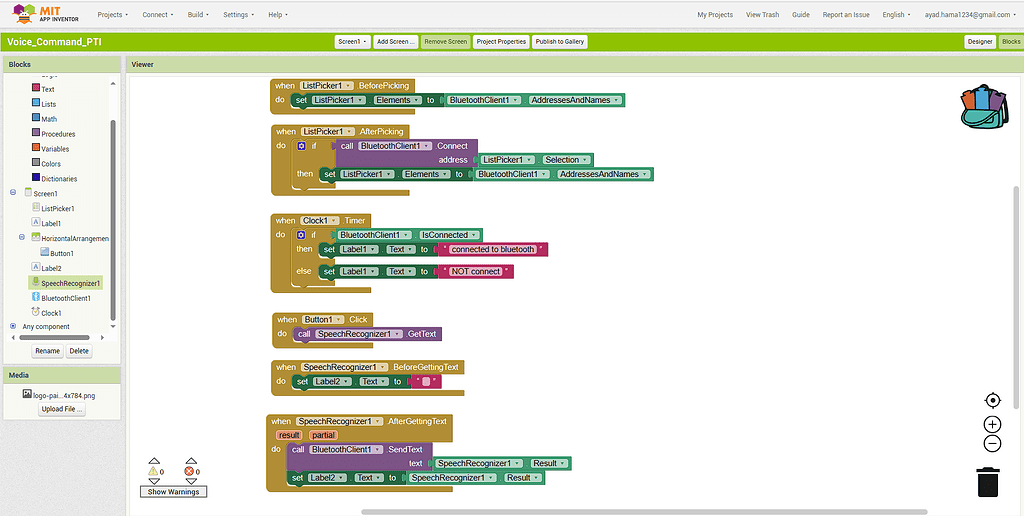Switch to the Designer view

(979, 42)
